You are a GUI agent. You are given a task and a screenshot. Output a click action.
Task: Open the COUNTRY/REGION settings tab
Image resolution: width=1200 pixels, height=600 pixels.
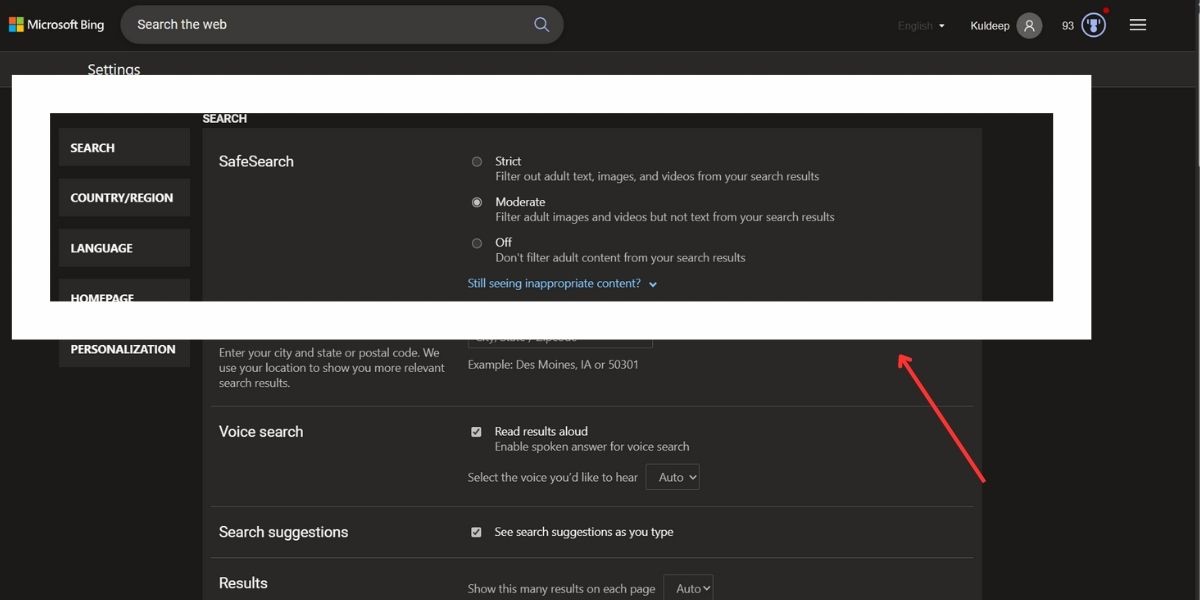124,198
